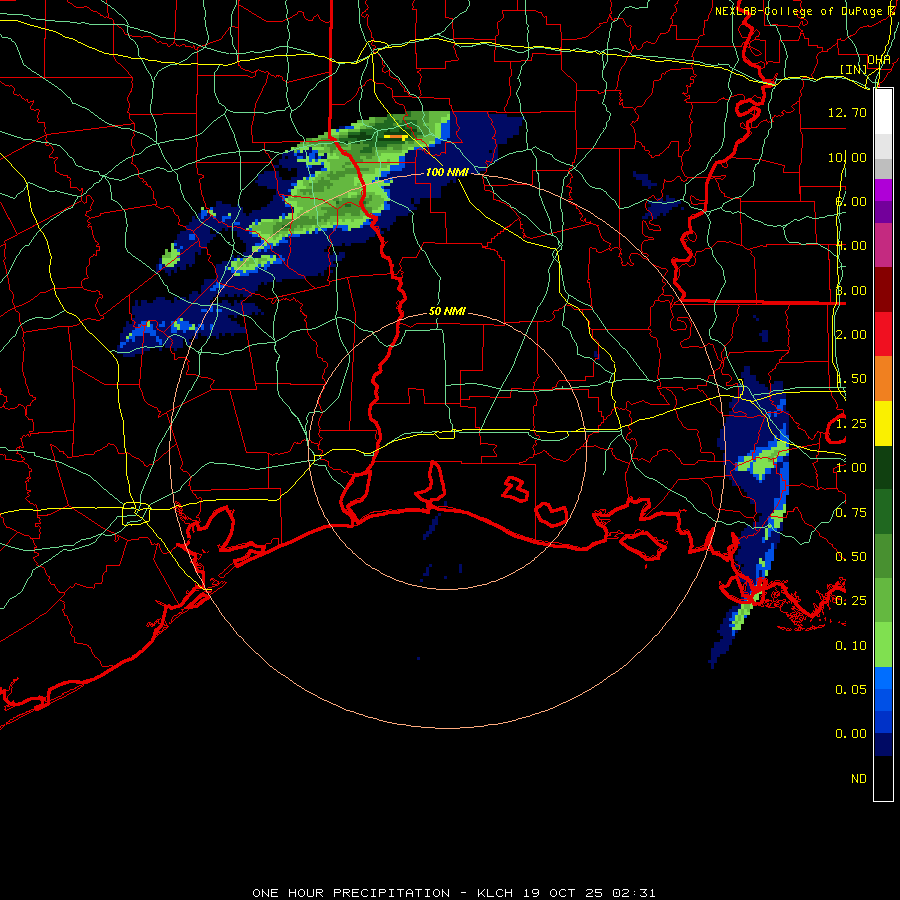Click the 0.05 inch legend label
Viewport: 900px width, 900px height.
click(x=851, y=690)
